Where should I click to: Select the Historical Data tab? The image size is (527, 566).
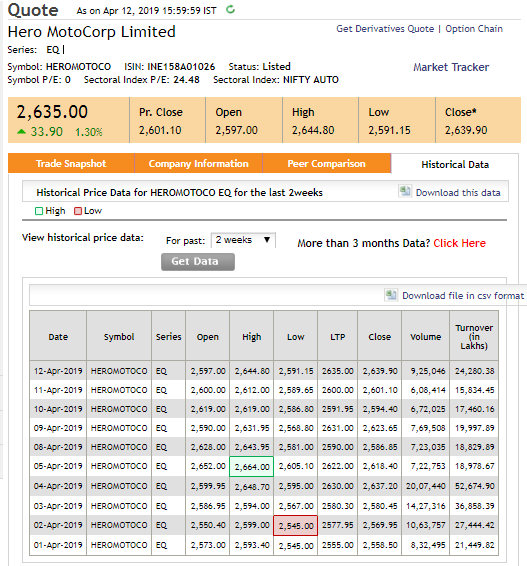click(x=455, y=165)
